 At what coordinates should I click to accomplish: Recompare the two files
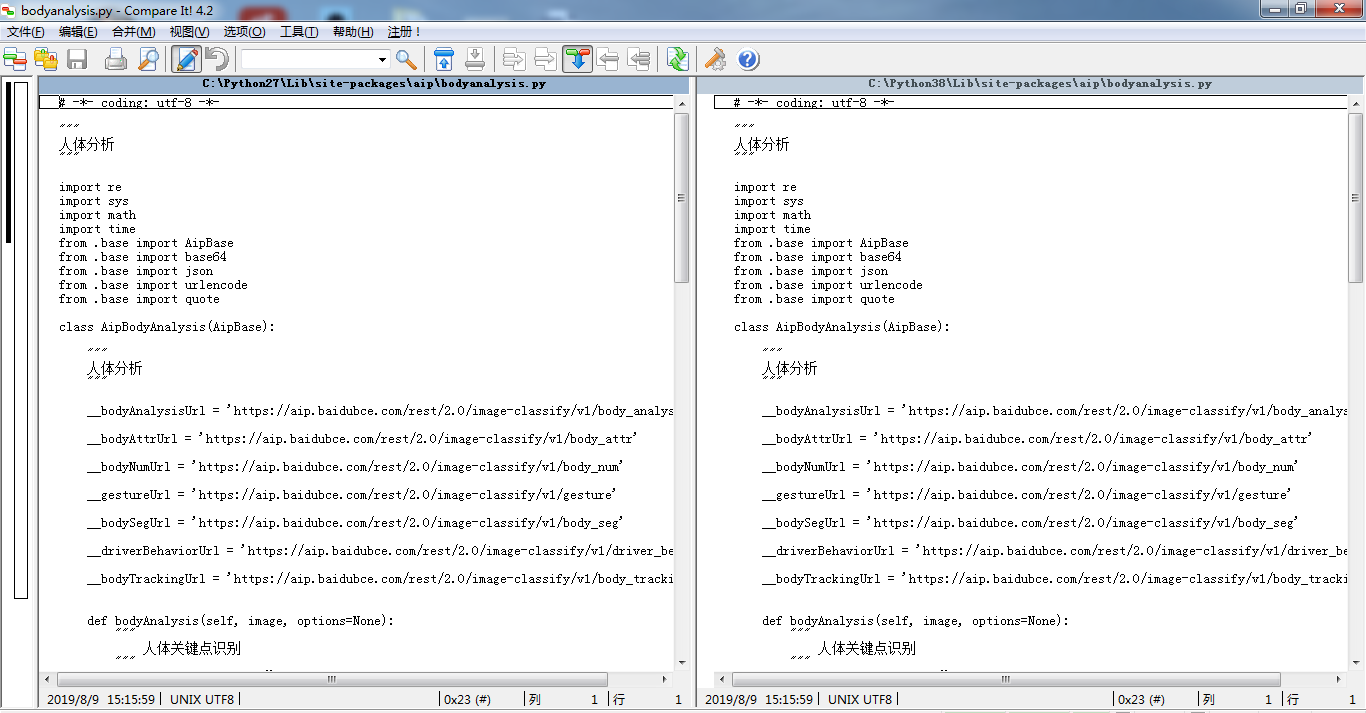click(677, 59)
